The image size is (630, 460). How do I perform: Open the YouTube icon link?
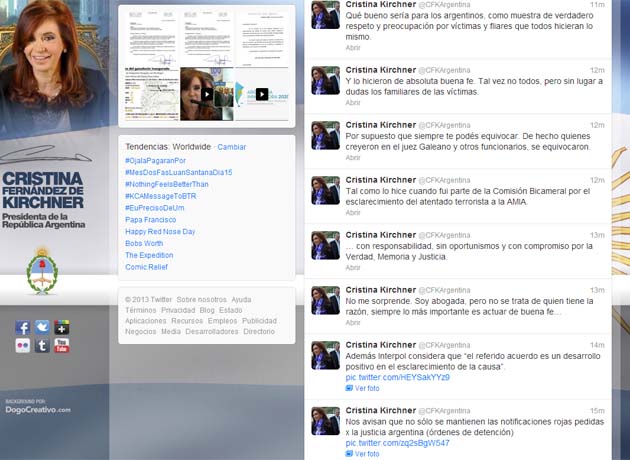coord(62,346)
